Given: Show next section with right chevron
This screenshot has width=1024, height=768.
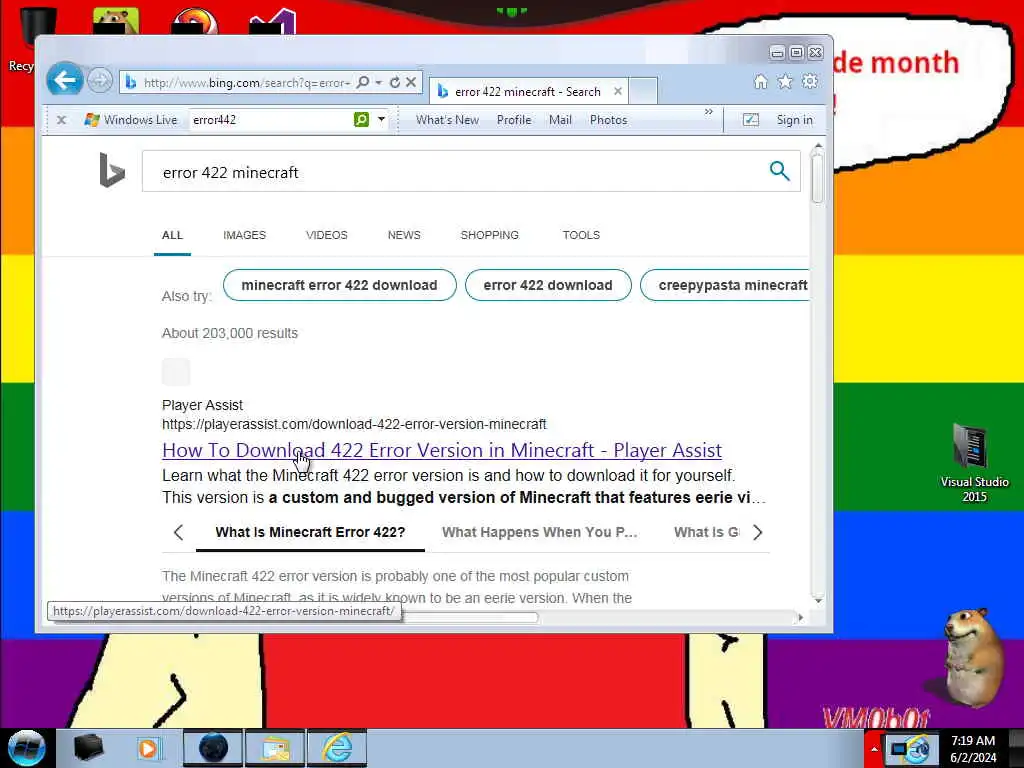Looking at the screenshot, I should tap(758, 532).
